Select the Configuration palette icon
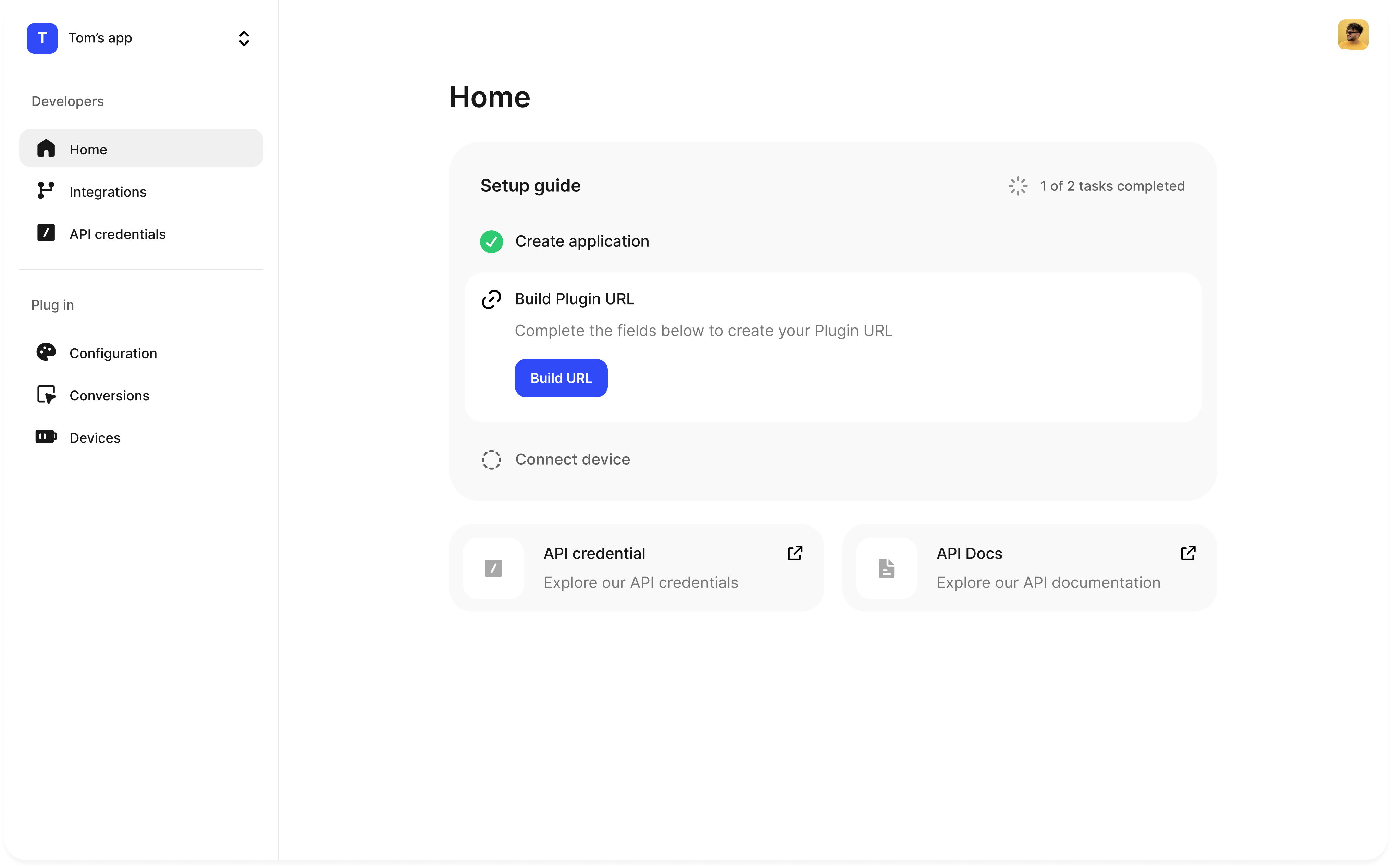The image size is (1392, 868). pyautogui.click(x=46, y=352)
